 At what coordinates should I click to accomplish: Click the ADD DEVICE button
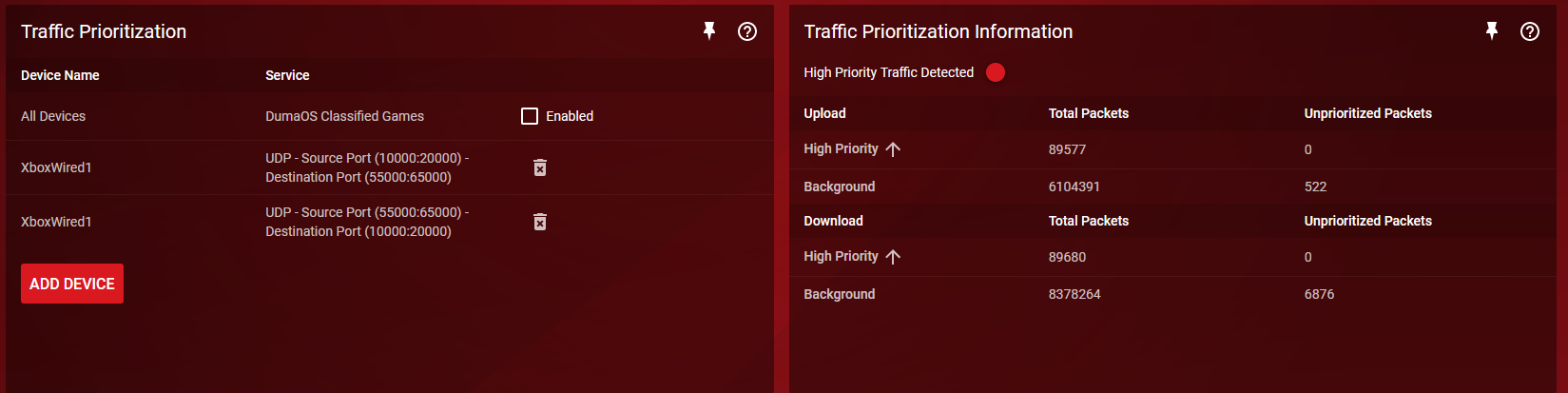coord(72,284)
